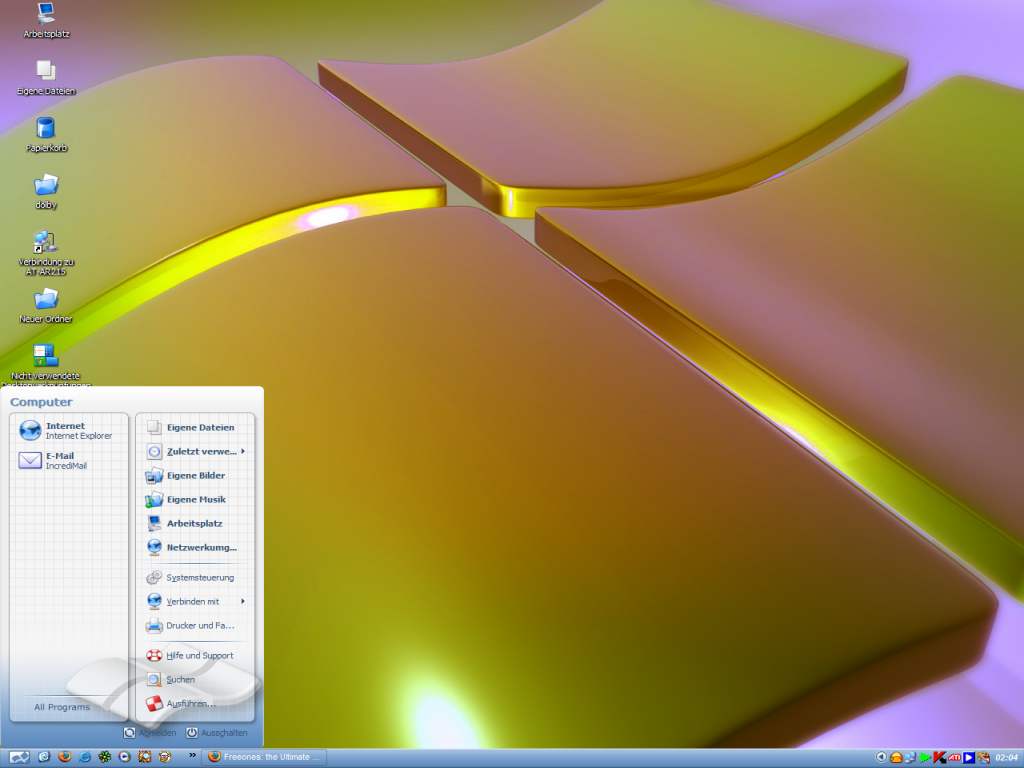1024x768 pixels.
Task: Launch Internet Explorer from quick launch
Action: 84,757
